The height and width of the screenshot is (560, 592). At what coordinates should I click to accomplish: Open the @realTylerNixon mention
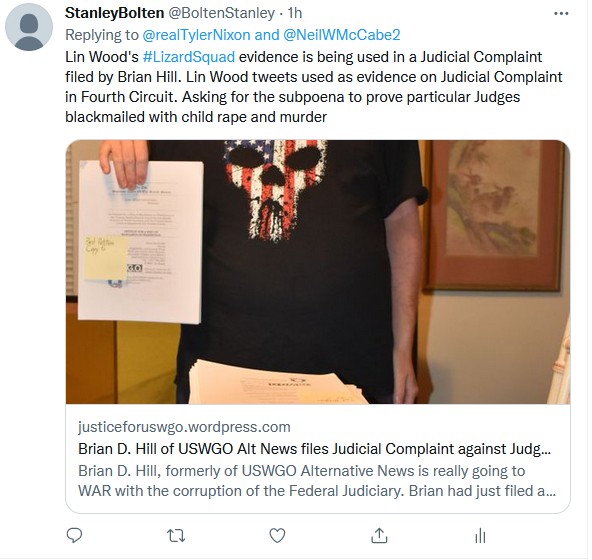[196, 35]
